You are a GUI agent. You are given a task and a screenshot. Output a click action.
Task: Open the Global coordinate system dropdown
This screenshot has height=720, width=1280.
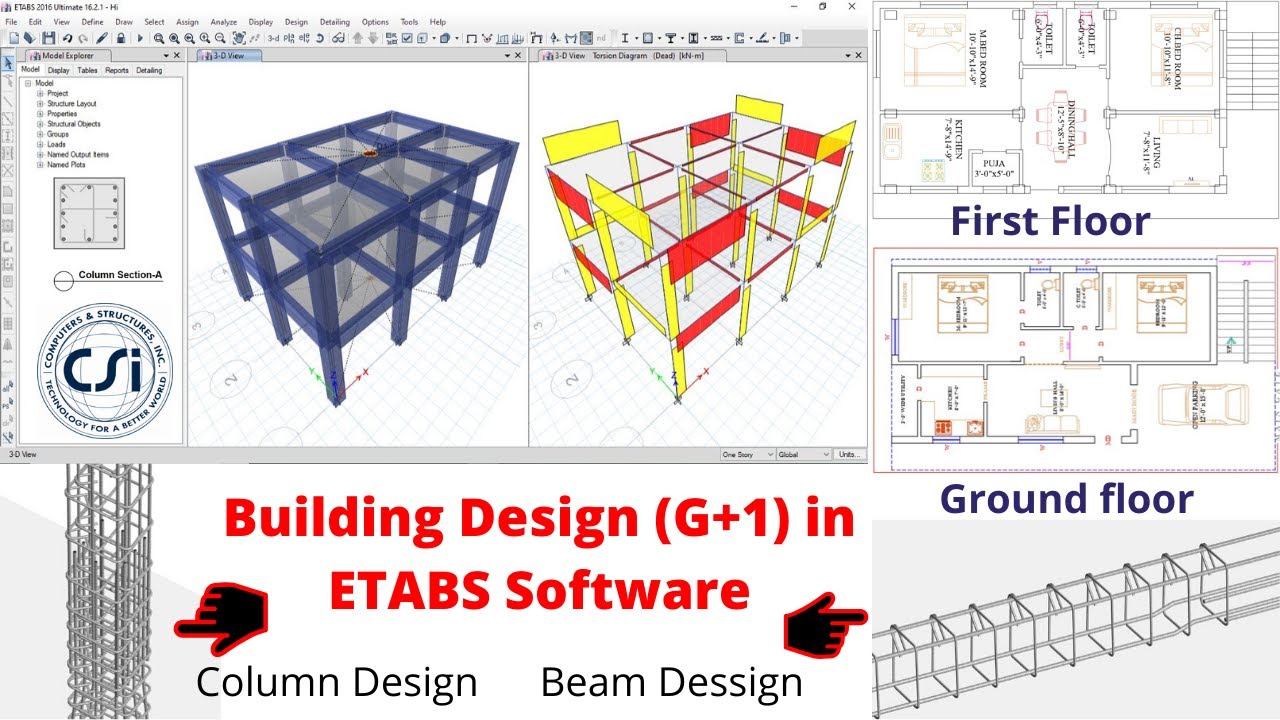[x=804, y=454]
